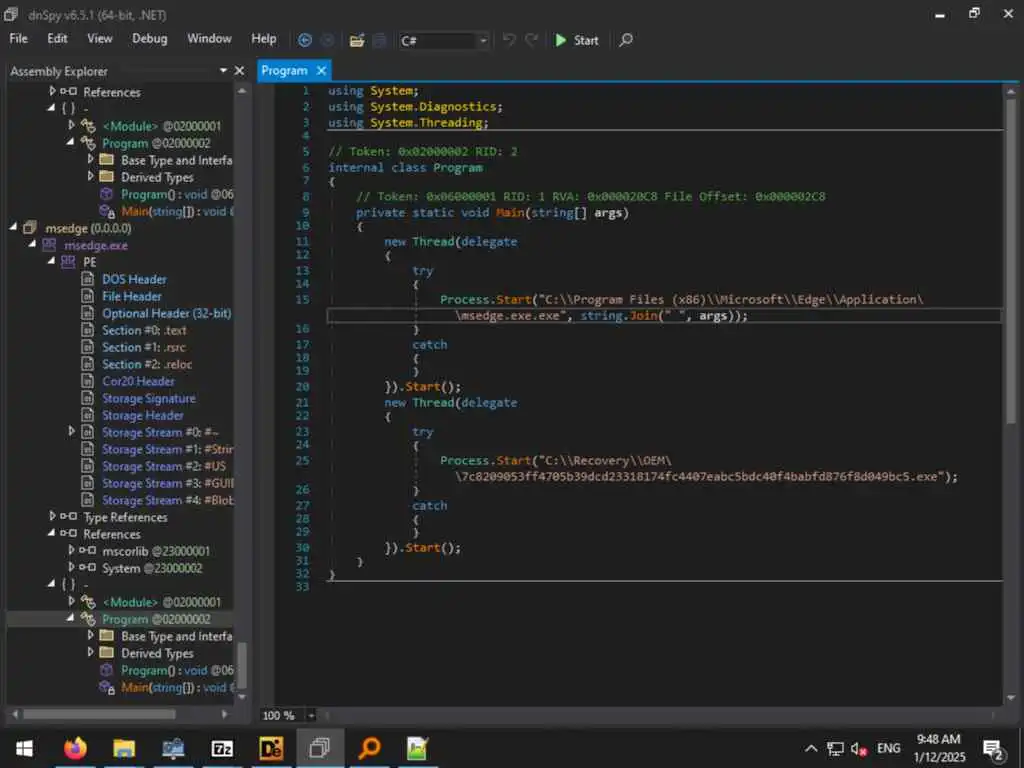This screenshot has height=768, width=1024.
Task: Open 7-Zip from the taskbar
Action: click(222, 748)
